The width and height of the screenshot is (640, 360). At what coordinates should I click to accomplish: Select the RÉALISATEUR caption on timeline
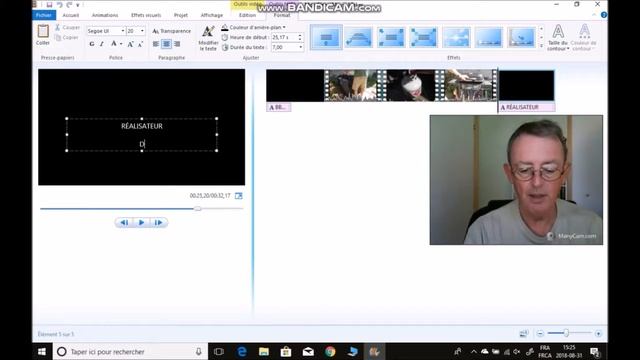[x=527, y=107]
